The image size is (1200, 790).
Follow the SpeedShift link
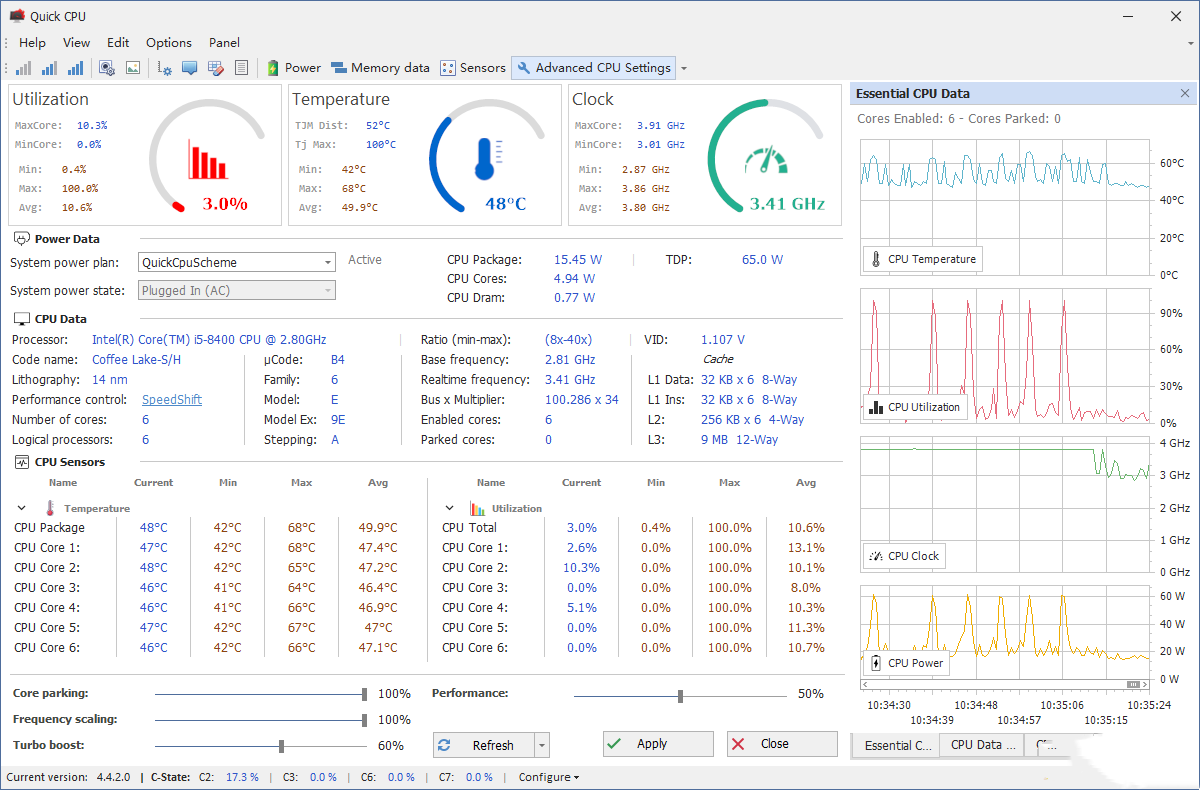point(171,399)
